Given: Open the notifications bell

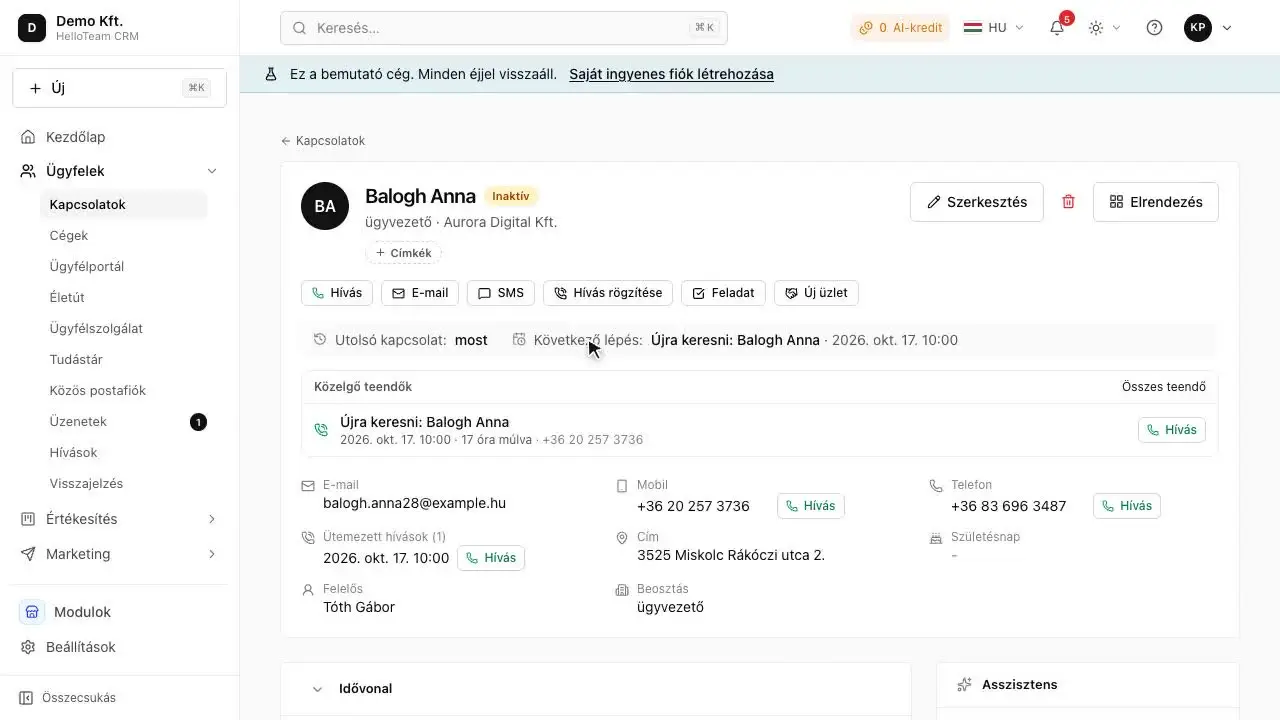Looking at the screenshot, I should click(x=1057, y=28).
